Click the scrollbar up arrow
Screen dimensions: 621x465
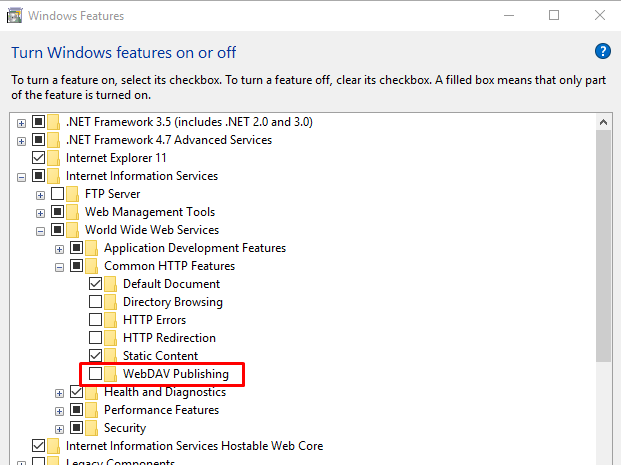(x=603, y=122)
